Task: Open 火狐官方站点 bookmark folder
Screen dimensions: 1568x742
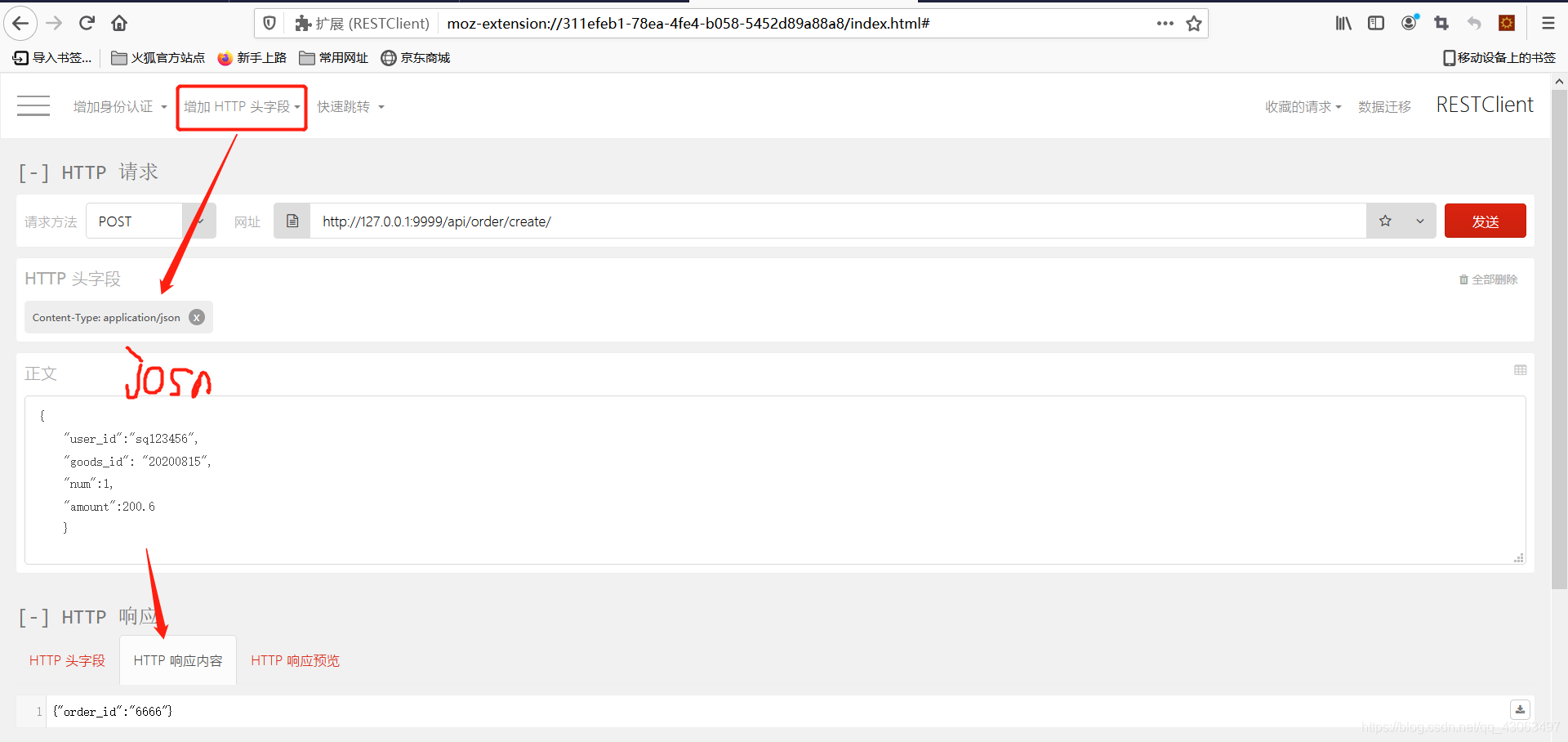Action: (158, 57)
